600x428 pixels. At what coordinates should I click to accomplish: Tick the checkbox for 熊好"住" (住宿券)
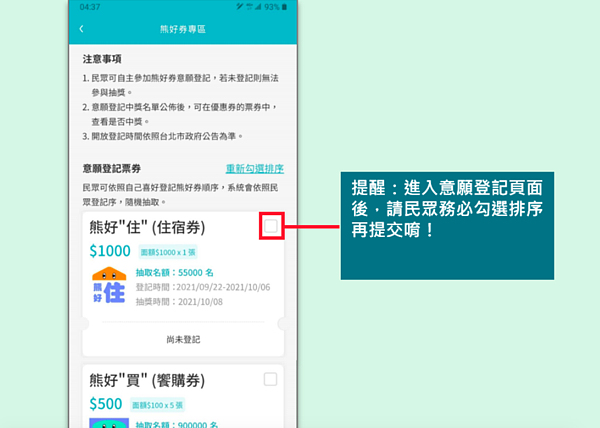click(271, 226)
